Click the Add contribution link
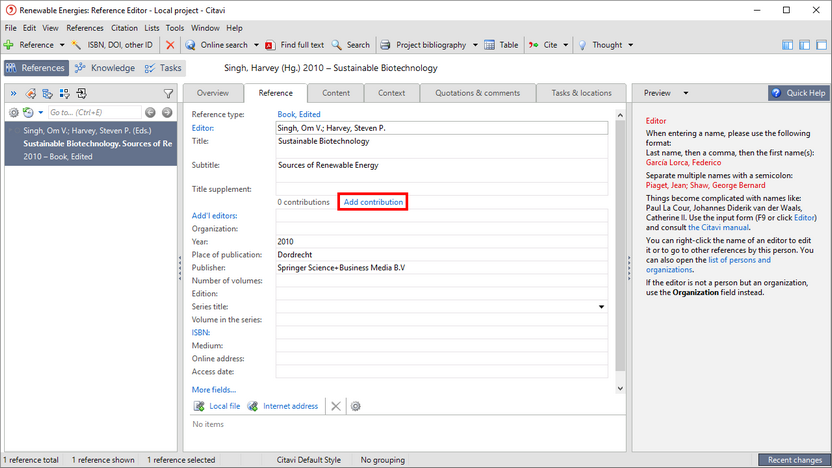Image resolution: width=832 pixels, height=468 pixels. 373,202
